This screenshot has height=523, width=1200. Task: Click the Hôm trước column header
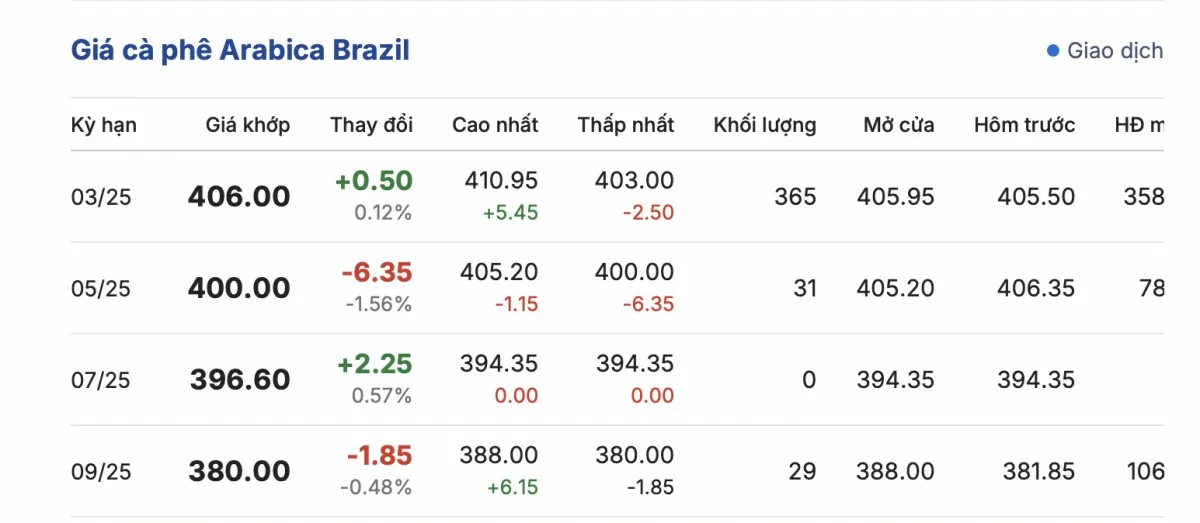click(1025, 125)
